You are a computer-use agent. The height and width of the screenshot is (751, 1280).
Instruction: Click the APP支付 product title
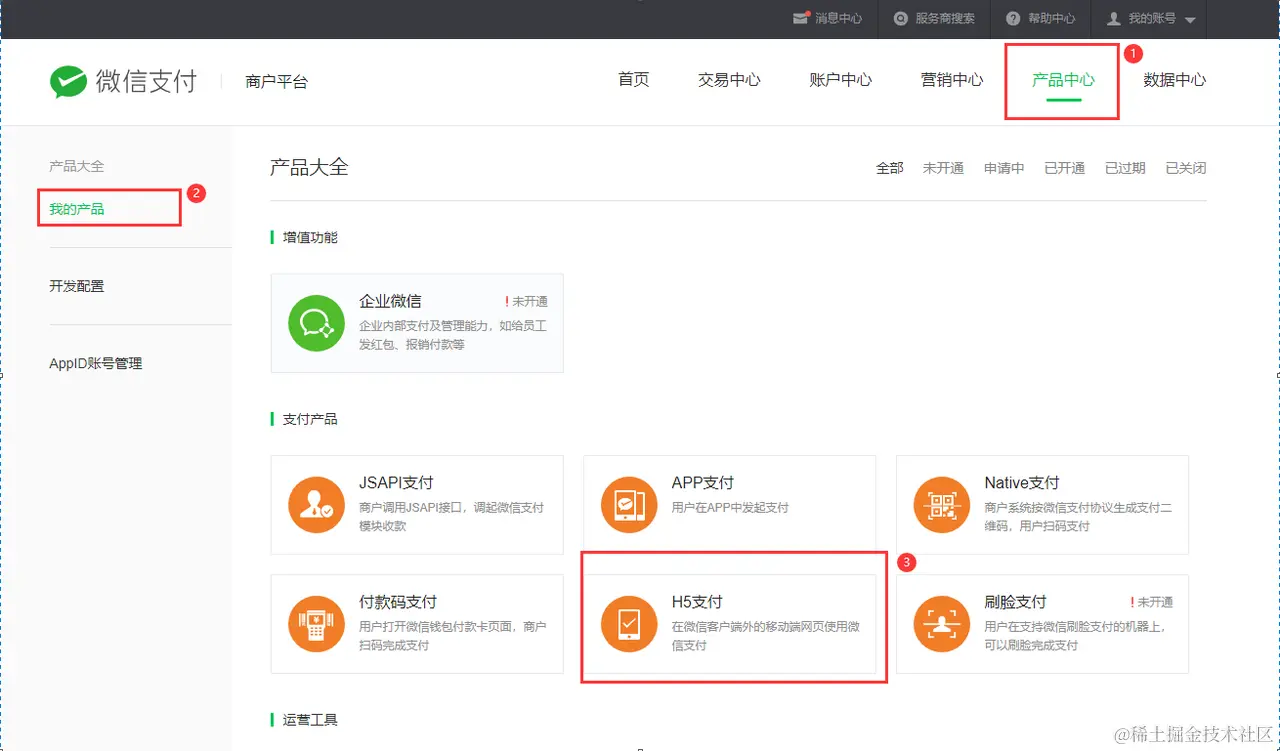[x=703, y=483]
